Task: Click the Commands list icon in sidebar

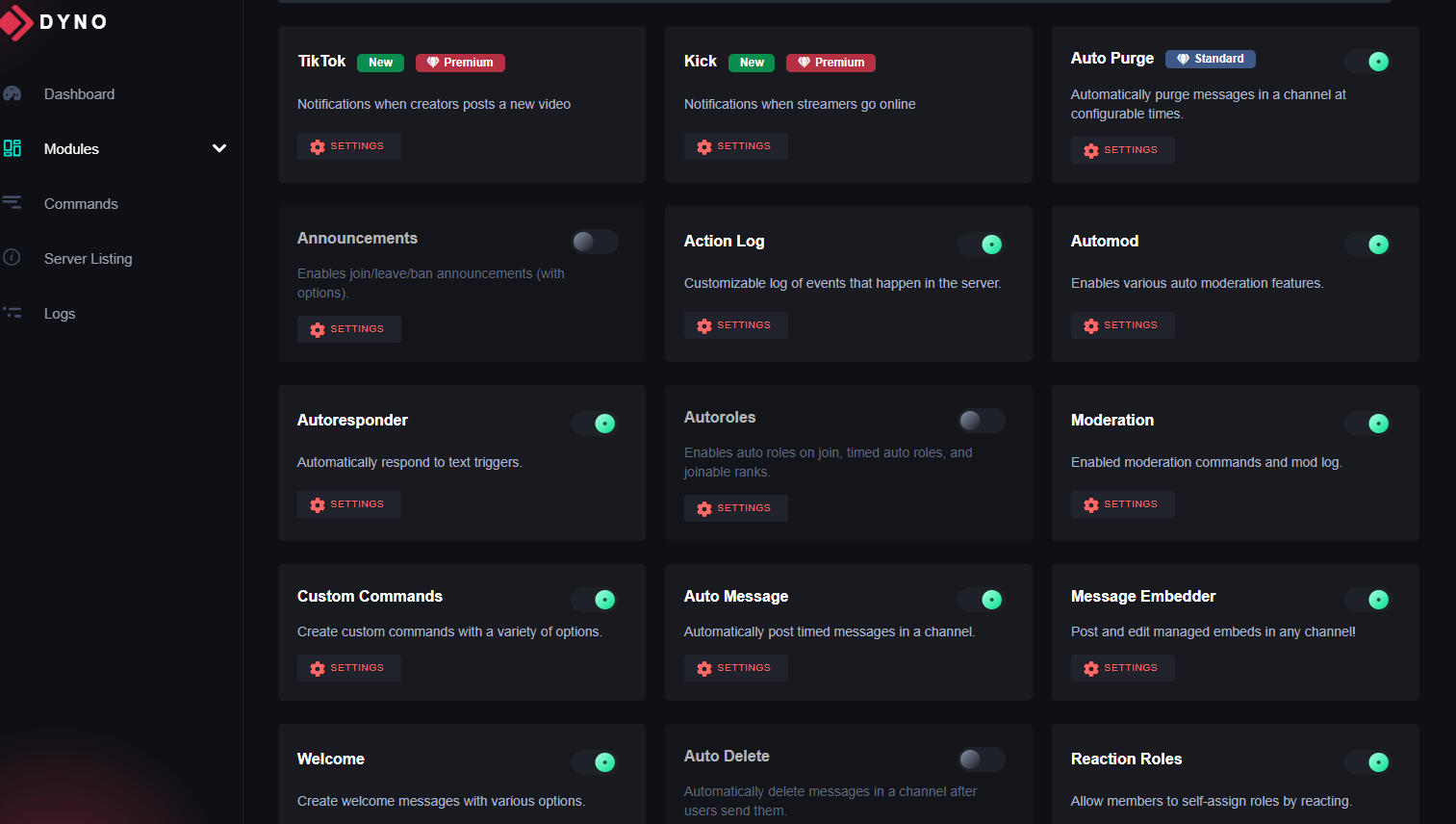Action: pyautogui.click(x=13, y=203)
